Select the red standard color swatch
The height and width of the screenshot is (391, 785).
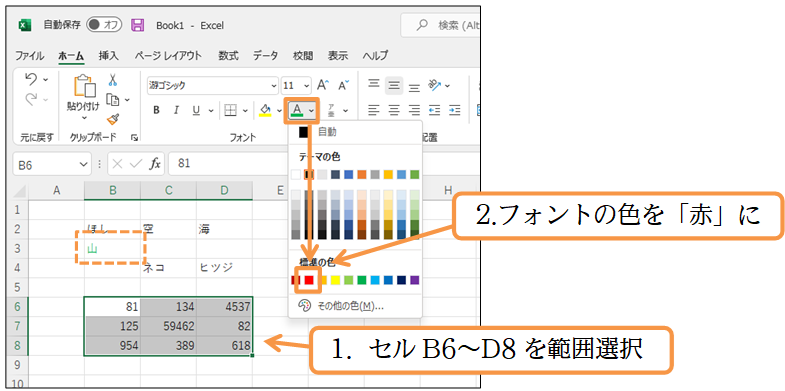pyautogui.click(x=309, y=280)
